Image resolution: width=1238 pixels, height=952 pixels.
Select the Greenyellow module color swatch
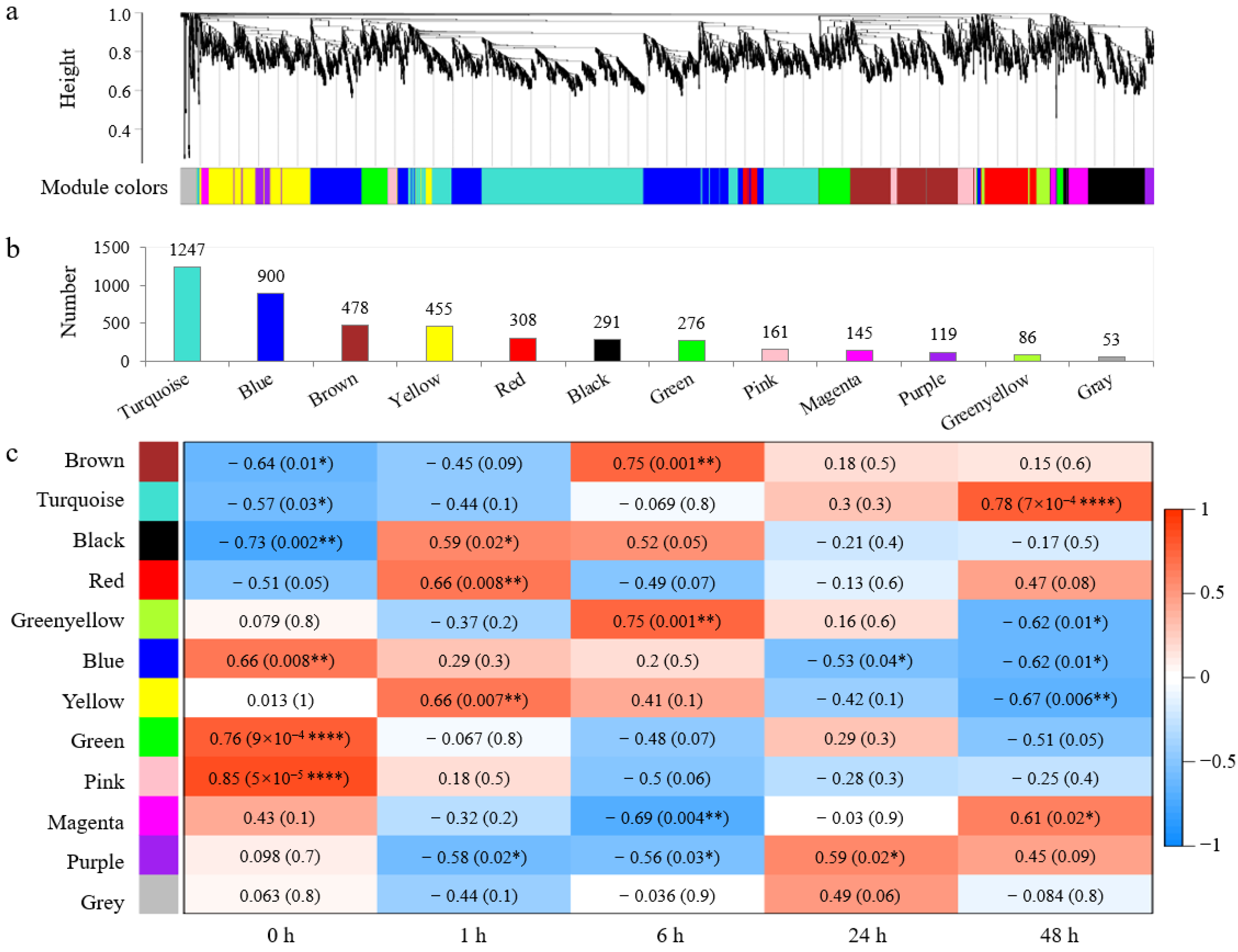click(159, 619)
